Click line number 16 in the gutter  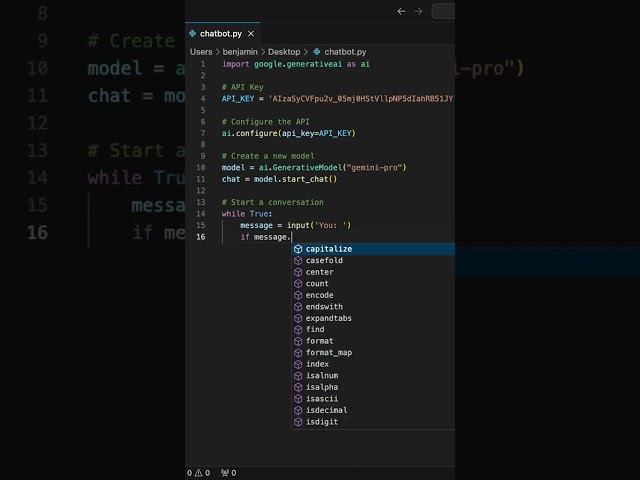[201, 237]
